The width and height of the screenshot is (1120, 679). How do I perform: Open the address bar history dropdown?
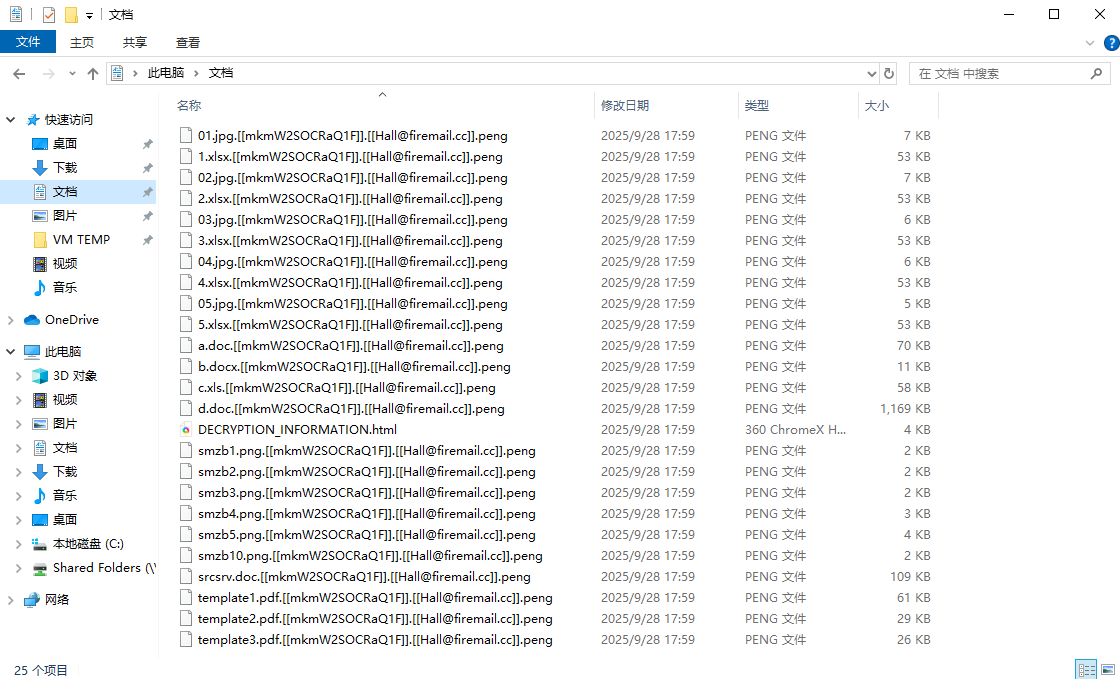871,74
